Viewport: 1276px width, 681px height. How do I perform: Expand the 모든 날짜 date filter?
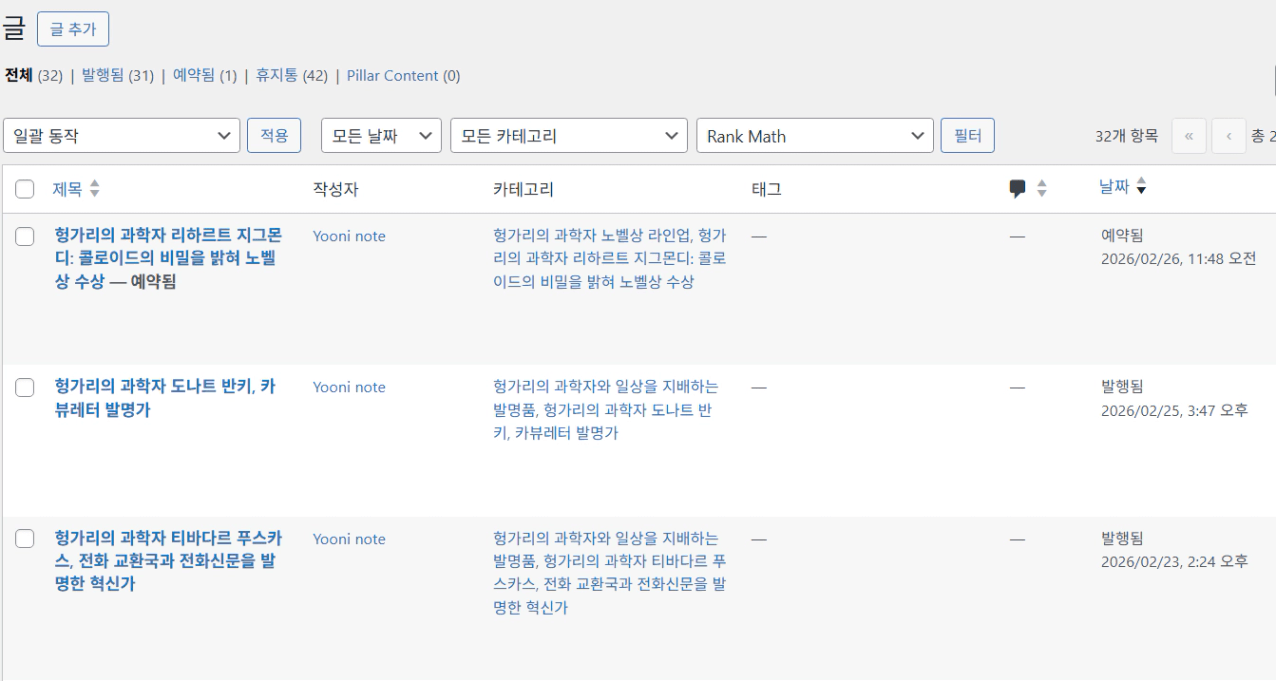[x=381, y=136]
